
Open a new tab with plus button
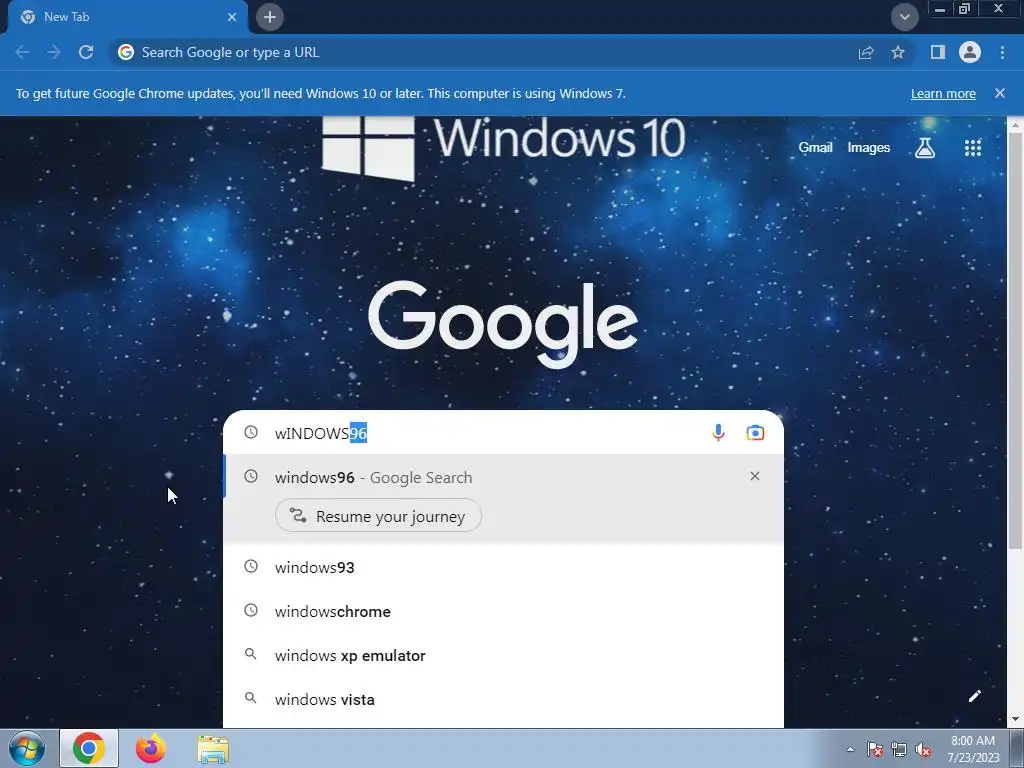[270, 17]
